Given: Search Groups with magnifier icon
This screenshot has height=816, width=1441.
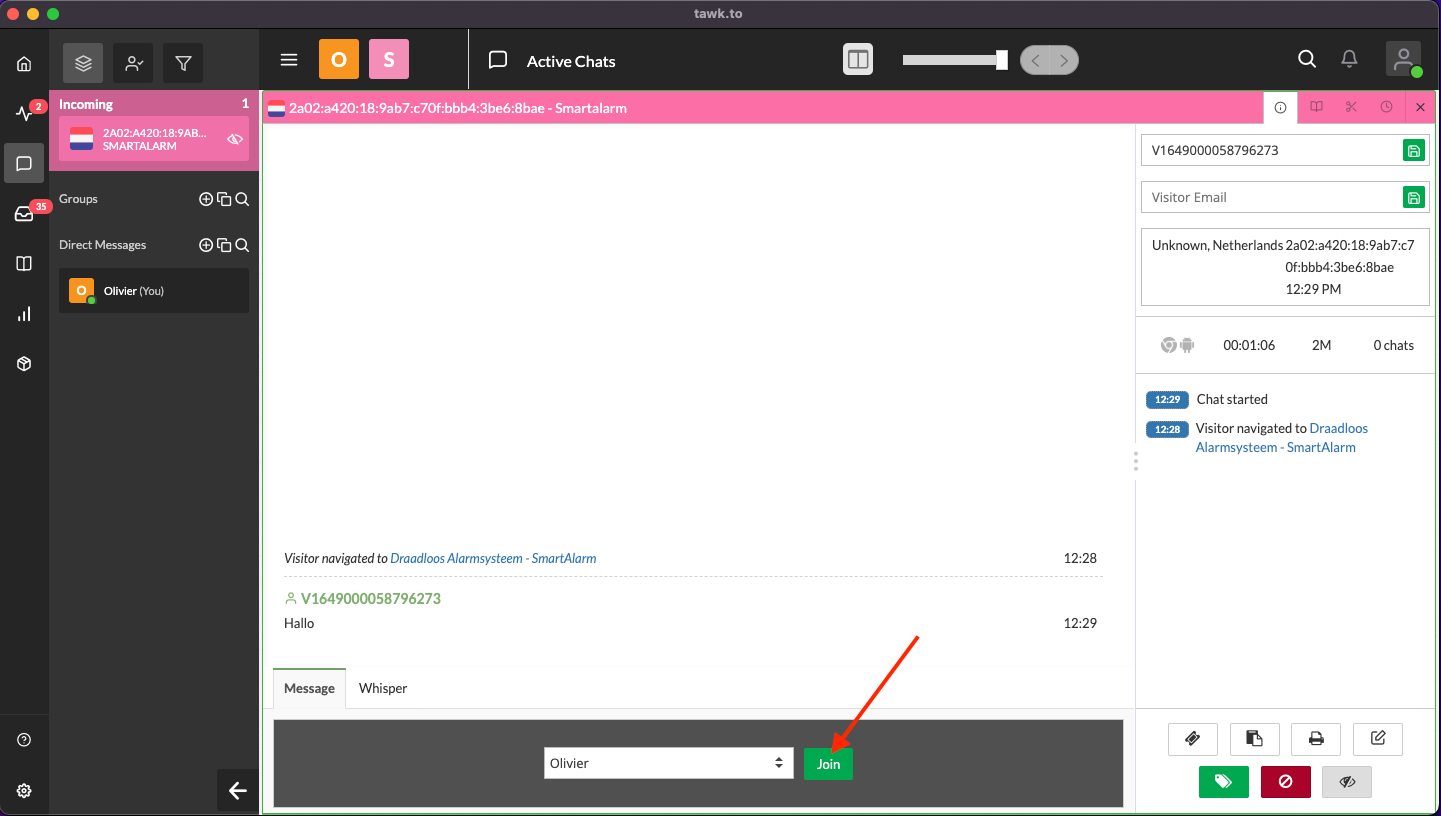Looking at the screenshot, I should [x=242, y=199].
